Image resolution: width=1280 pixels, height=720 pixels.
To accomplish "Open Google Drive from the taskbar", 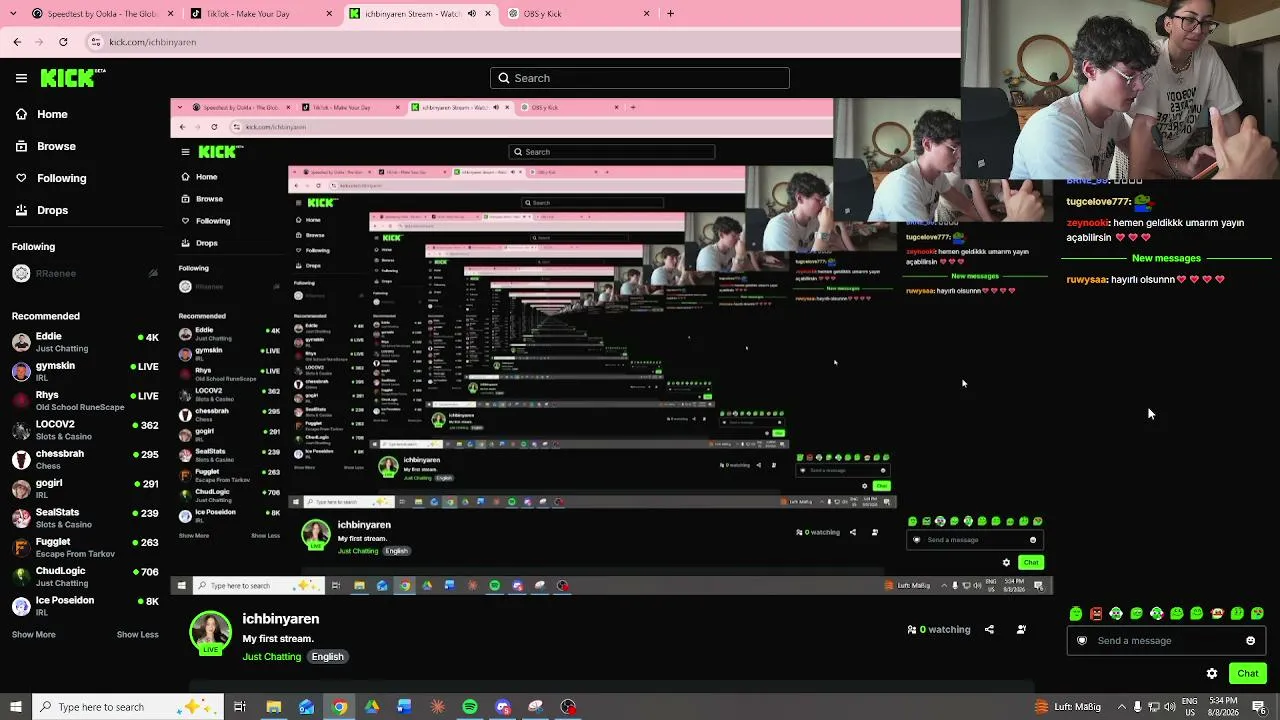I will (x=371, y=707).
